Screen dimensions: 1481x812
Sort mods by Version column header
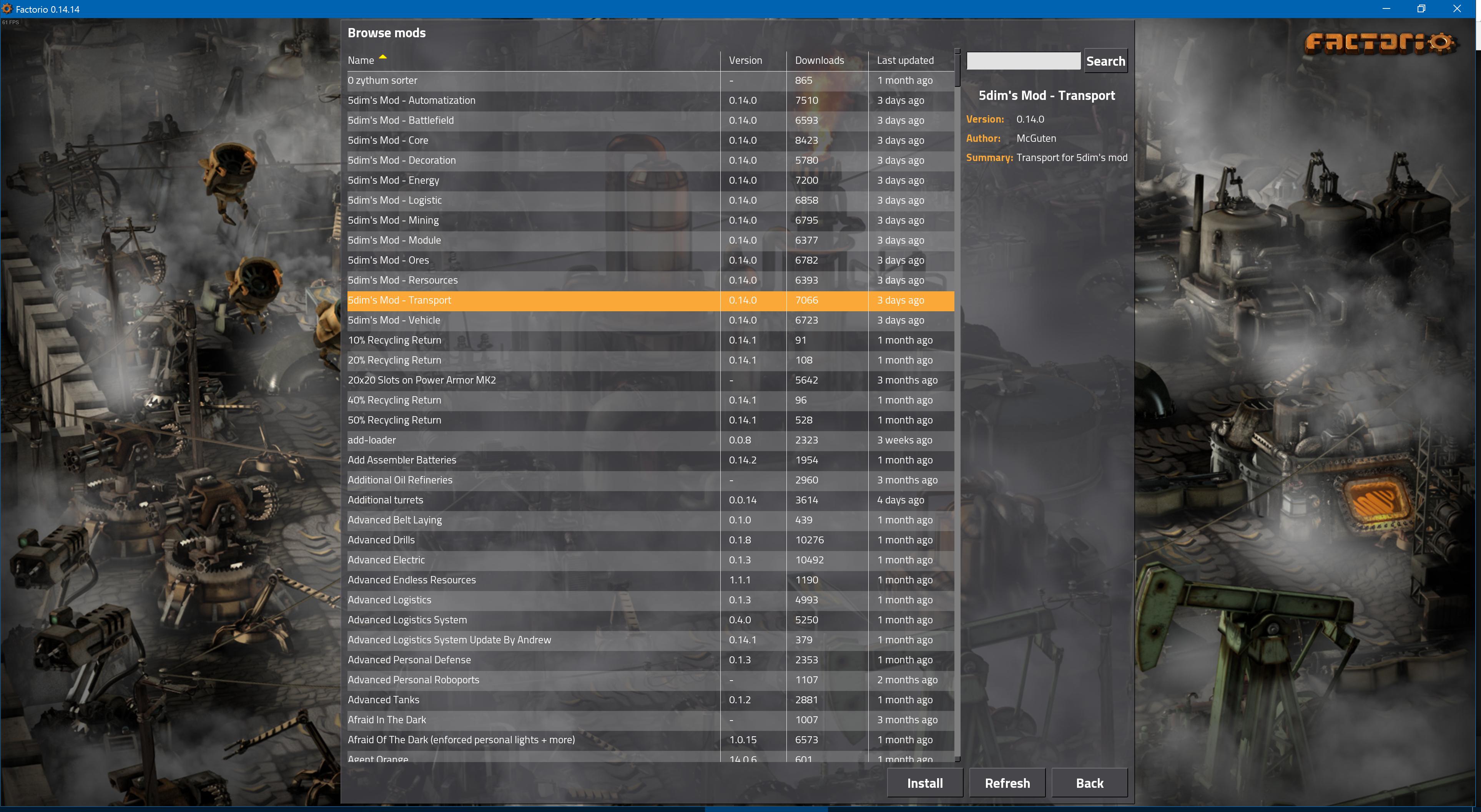pyautogui.click(x=745, y=60)
